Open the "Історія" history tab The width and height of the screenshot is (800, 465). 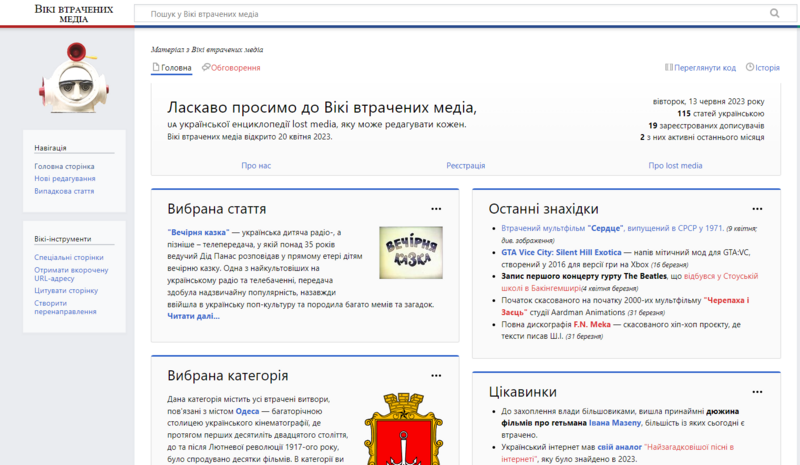[763, 67]
